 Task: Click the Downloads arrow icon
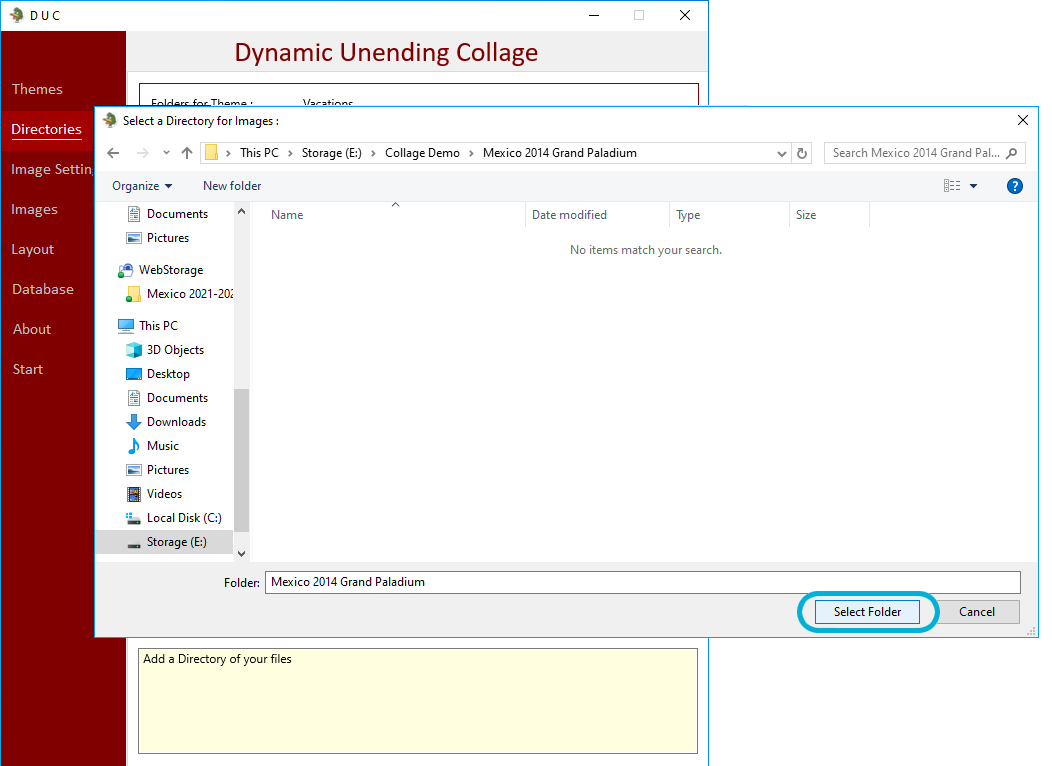tap(134, 422)
